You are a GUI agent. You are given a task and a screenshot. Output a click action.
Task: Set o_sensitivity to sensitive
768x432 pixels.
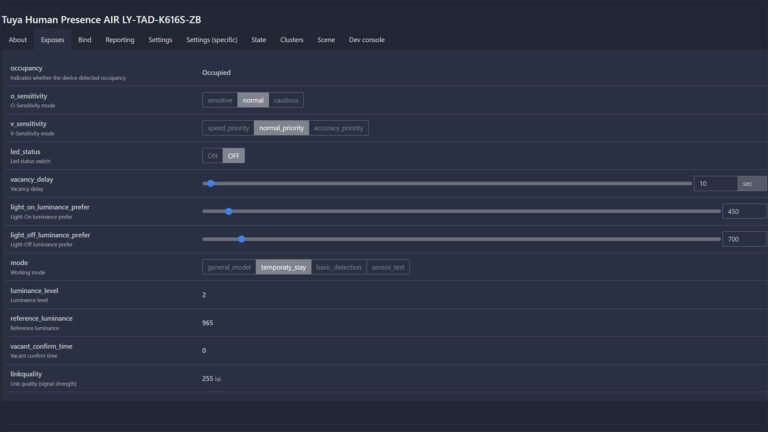[220, 100]
